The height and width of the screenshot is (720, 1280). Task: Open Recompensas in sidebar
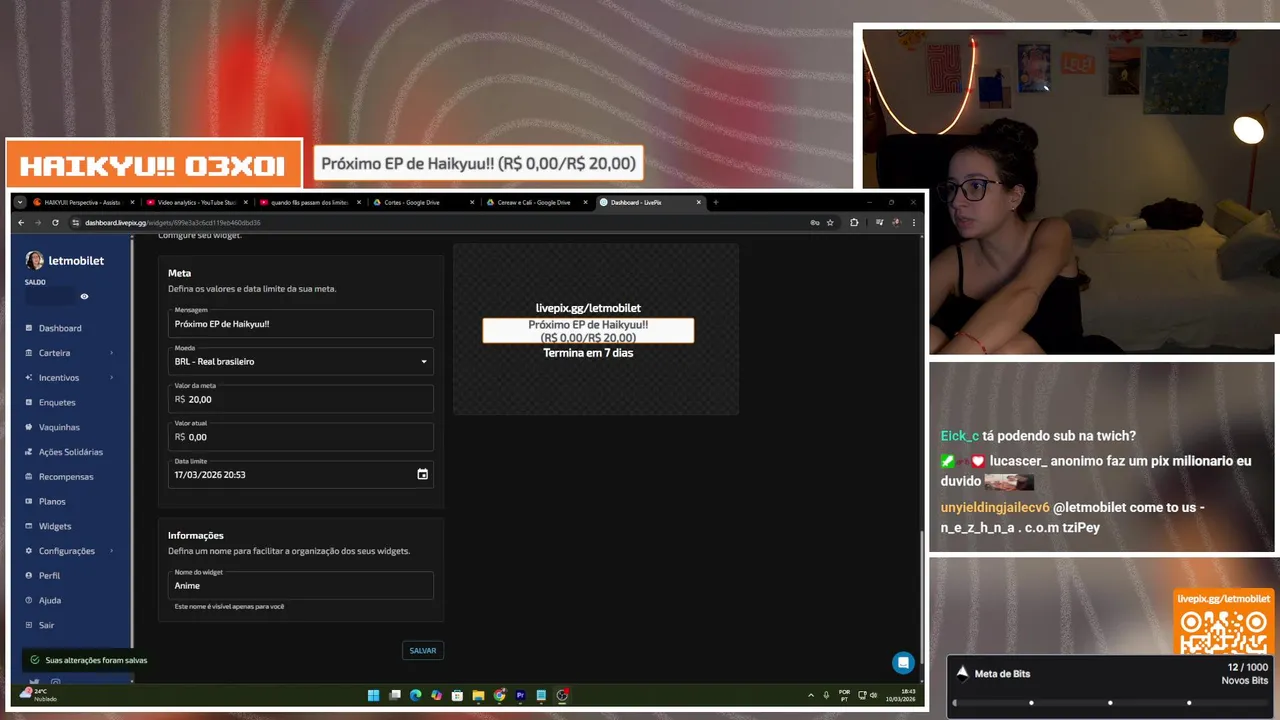pyautogui.click(x=66, y=477)
